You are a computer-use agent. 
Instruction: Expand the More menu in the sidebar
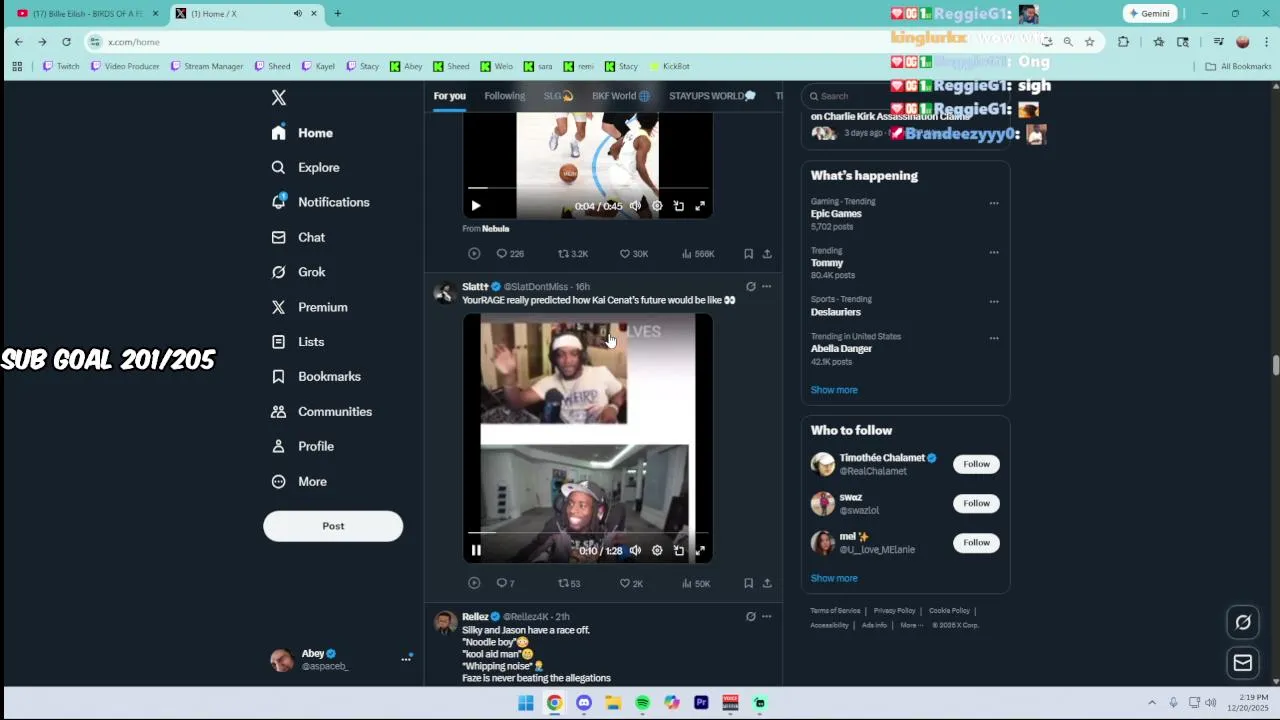pyautogui.click(x=299, y=481)
